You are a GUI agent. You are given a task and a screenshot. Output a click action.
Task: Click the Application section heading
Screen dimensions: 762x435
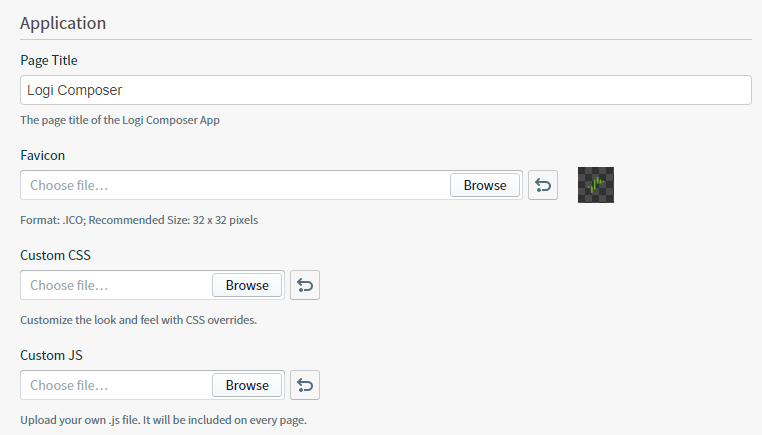tap(63, 23)
